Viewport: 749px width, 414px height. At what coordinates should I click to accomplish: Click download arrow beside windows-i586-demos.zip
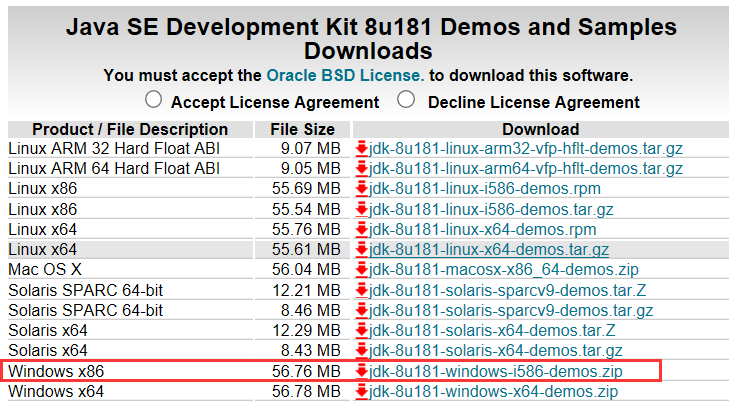pyautogui.click(x=362, y=371)
